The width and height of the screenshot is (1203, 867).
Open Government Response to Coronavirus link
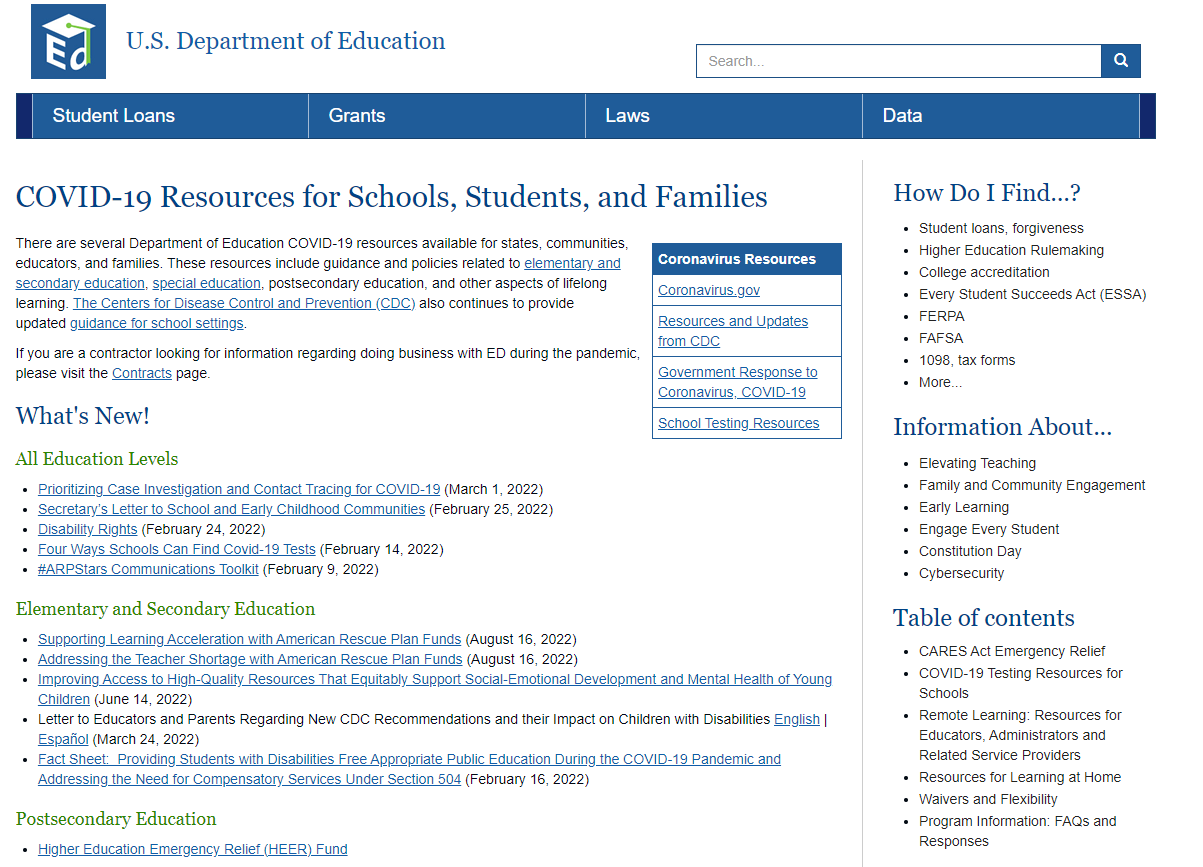coord(737,382)
